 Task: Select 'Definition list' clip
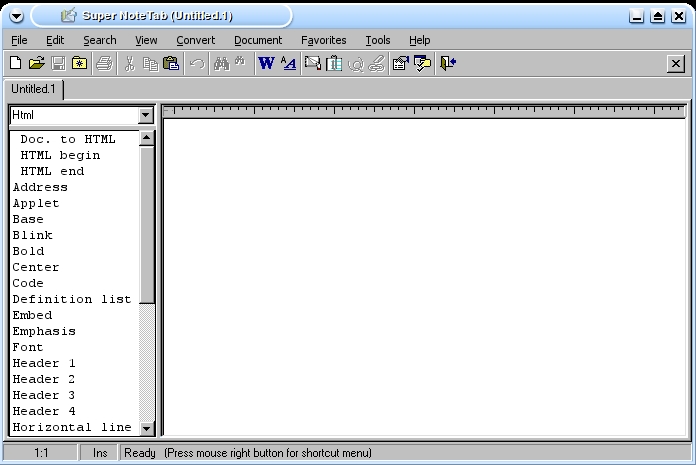[72, 299]
